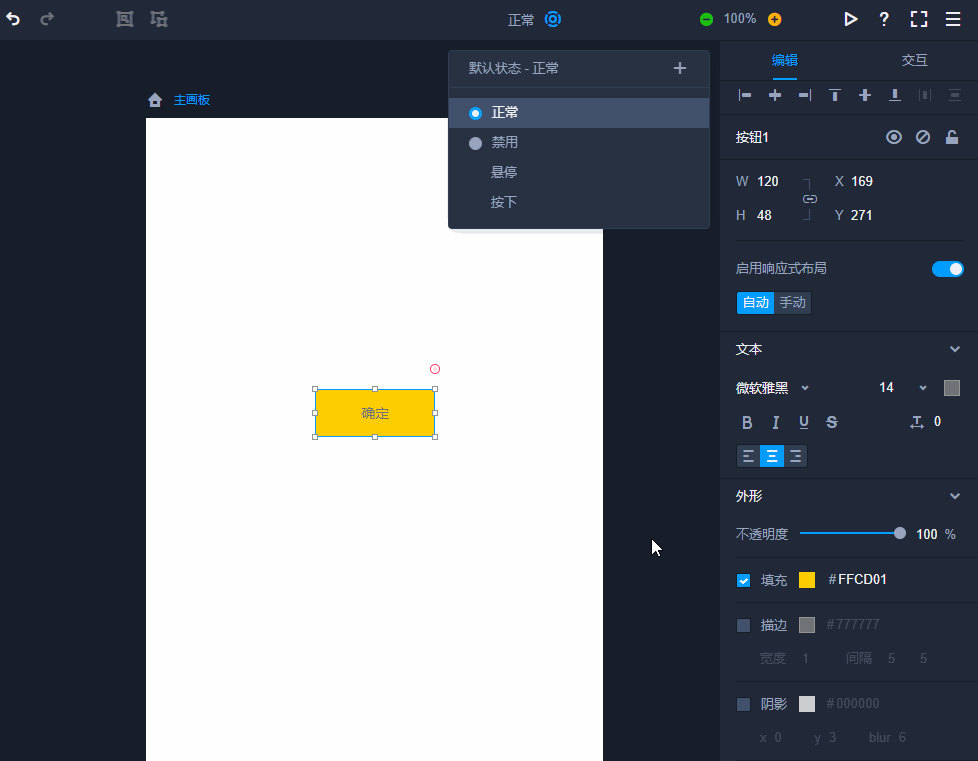Switch to the 交互 tab
Image resolution: width=978 pixels, height=761 pixels.
[x=914, y=60]
